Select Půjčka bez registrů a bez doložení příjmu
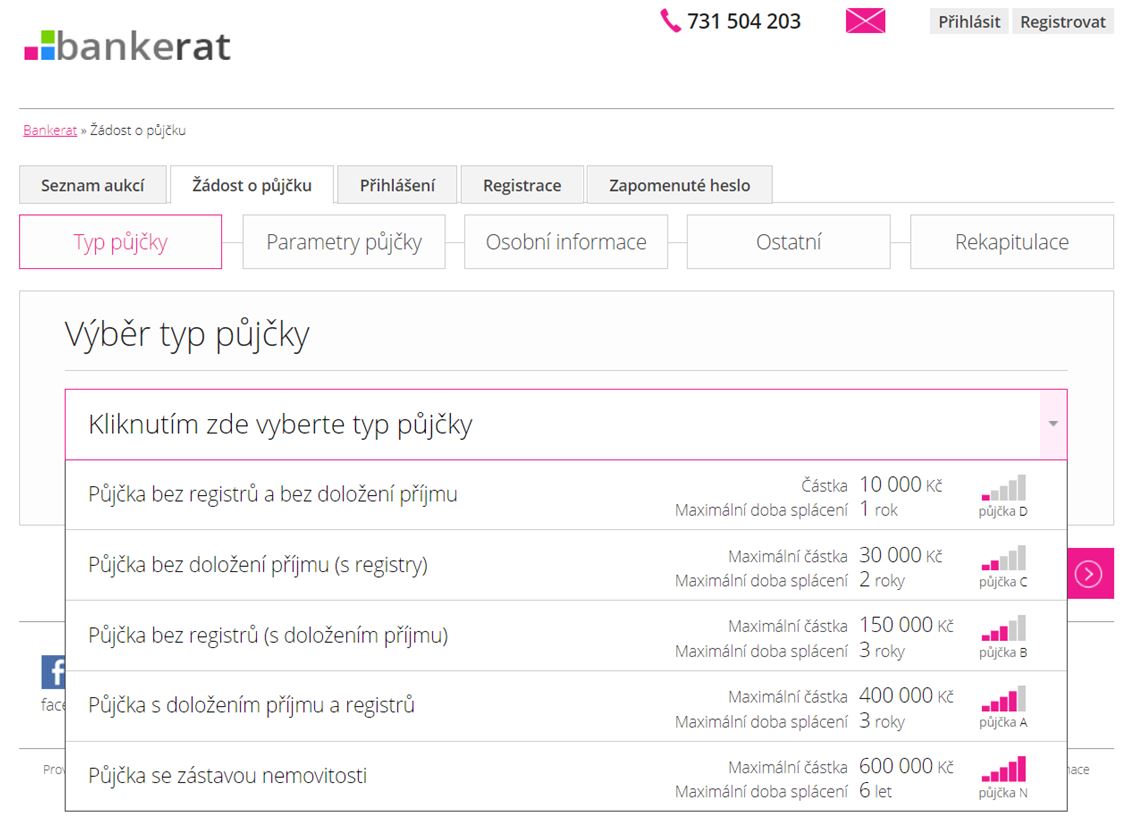The image size is (1135, 822). tap(273, 495)
